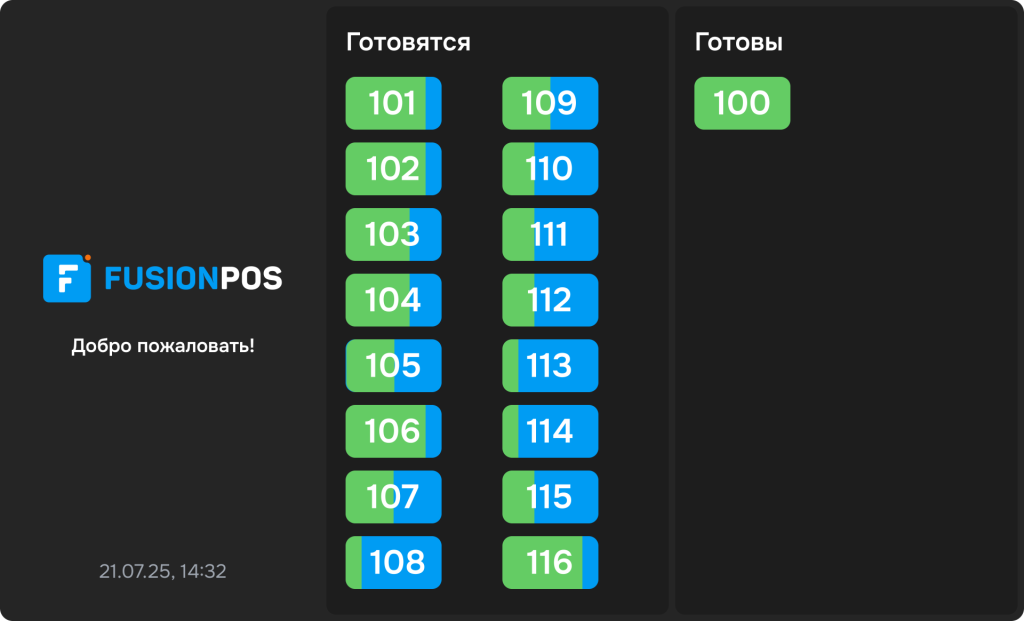The image size is (1024, 621).
Task: Tap the order 111 tile
Action: 549,235
